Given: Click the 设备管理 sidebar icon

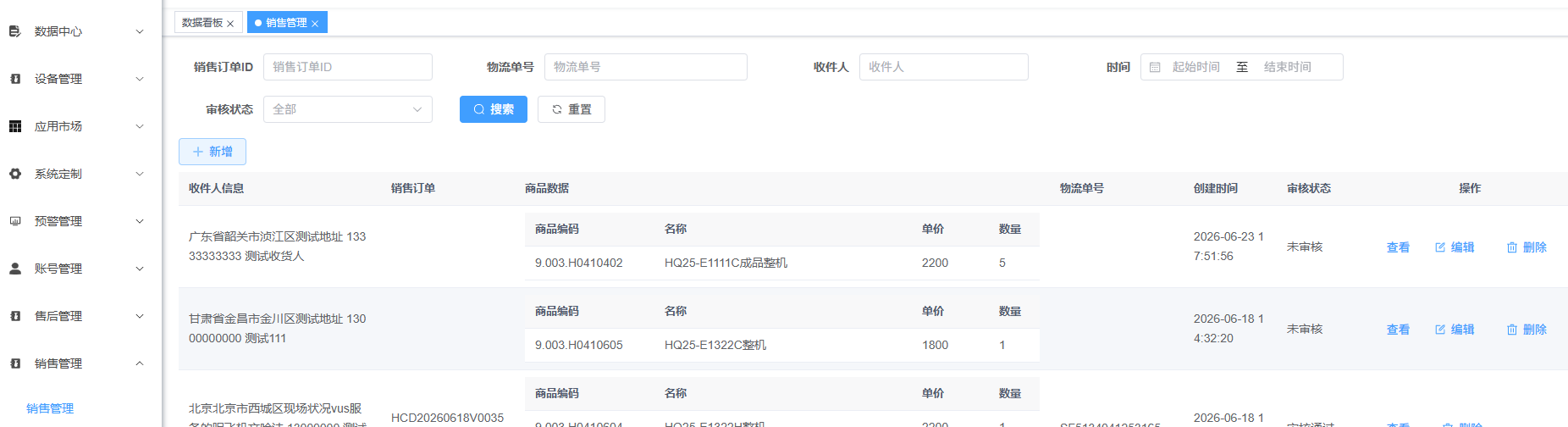Looking at the screenshot, I should pos(14,79).
